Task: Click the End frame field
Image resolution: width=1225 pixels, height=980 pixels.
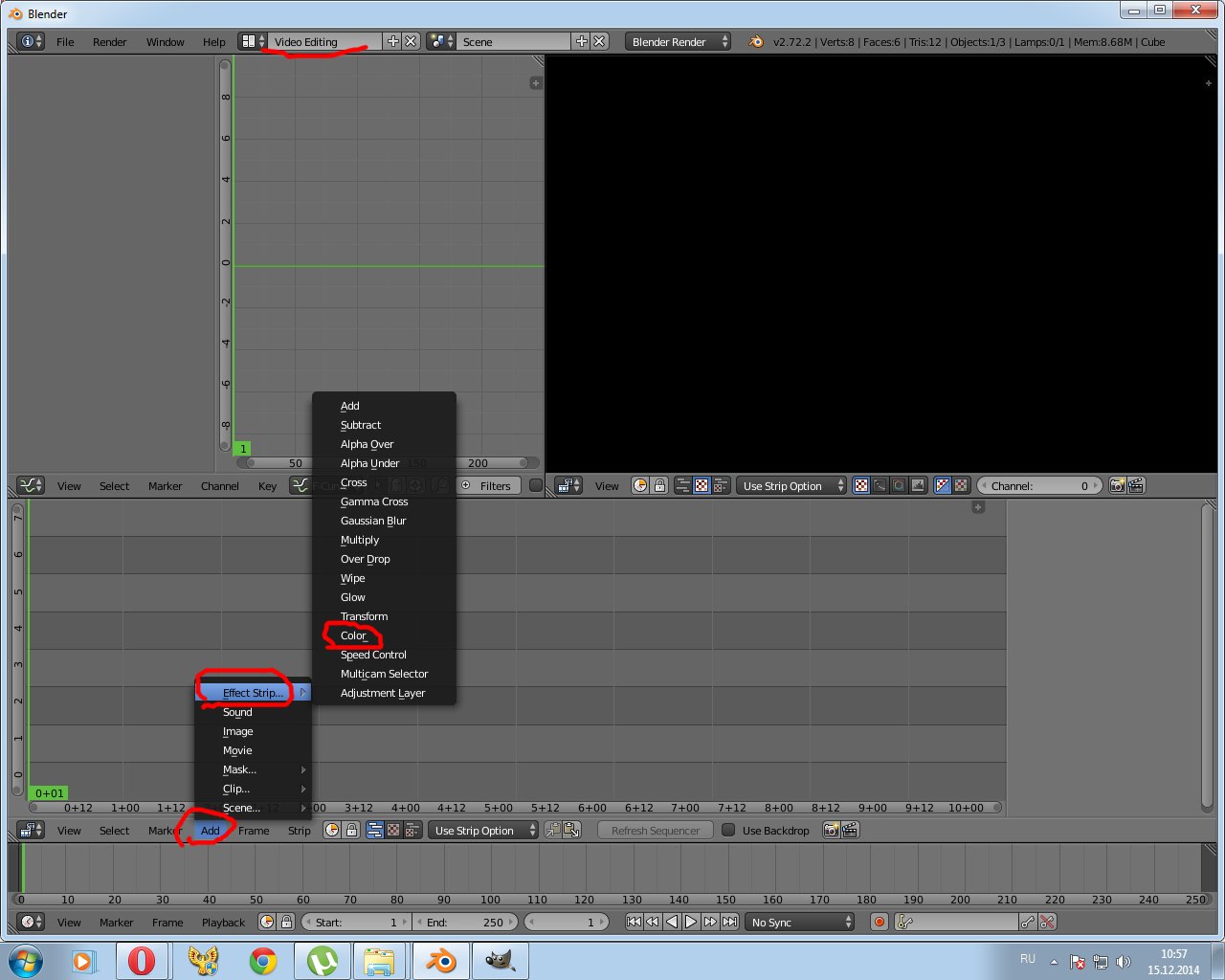Action: [466, 922]
